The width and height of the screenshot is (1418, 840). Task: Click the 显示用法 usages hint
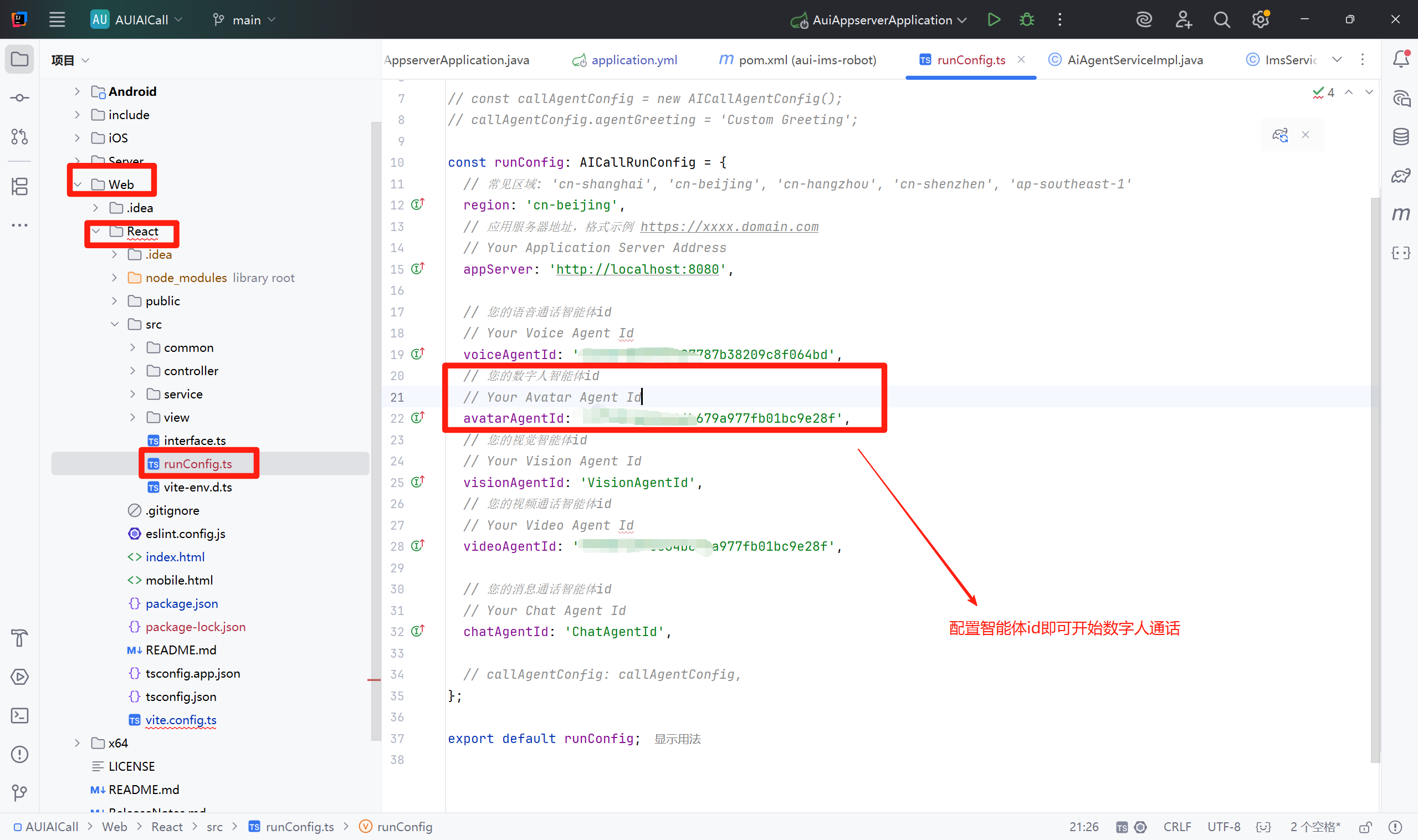click(x=677, y=739)
